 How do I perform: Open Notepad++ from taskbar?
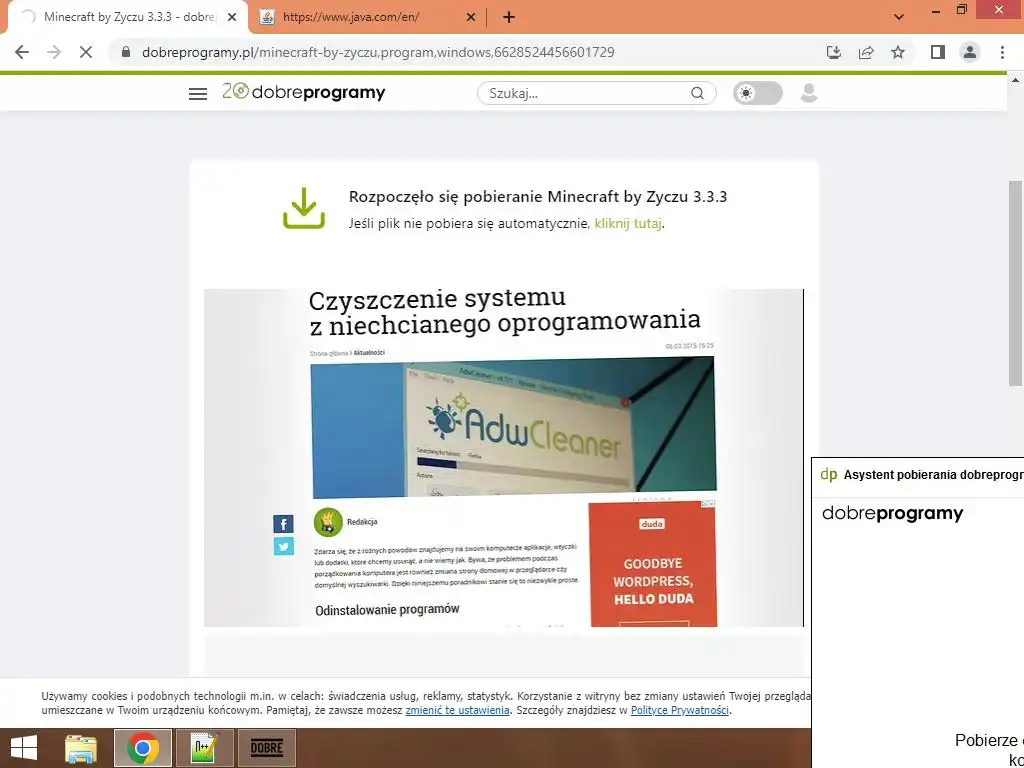[204, 748]
